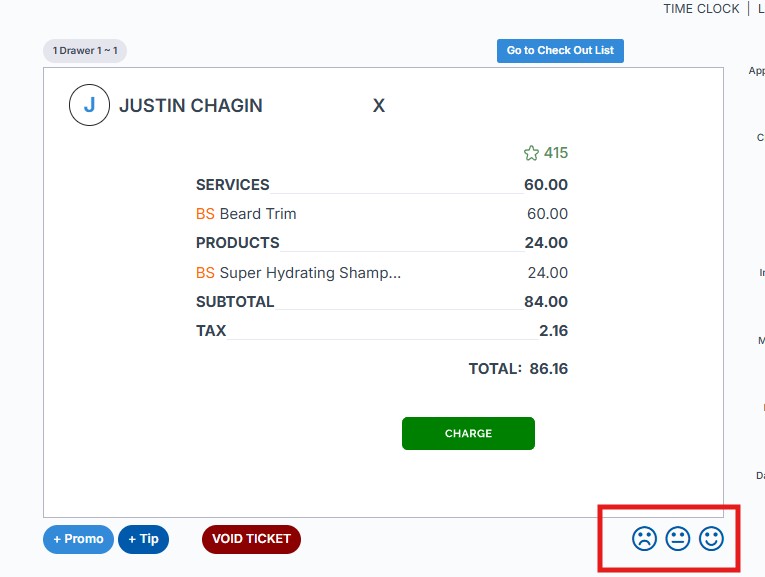Screen dimensions: 765x577
Task: Select the Super Hydrating Shamp... product line
Action: [x=310, y=273]
